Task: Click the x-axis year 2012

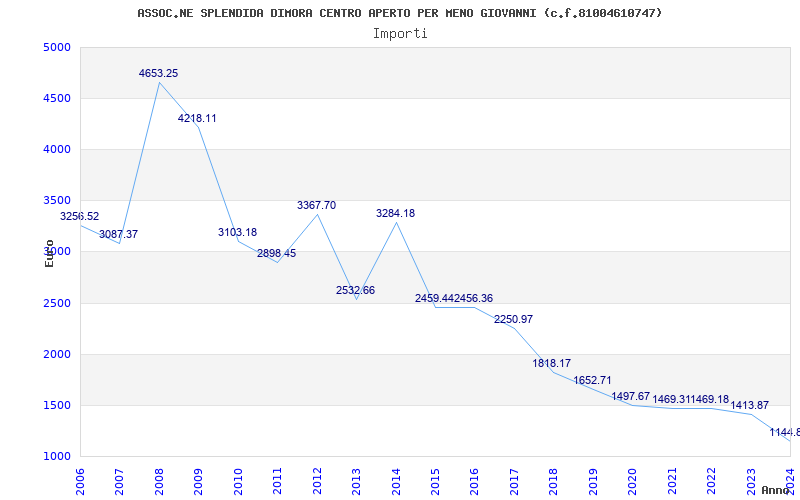Action: pos(317,482)
